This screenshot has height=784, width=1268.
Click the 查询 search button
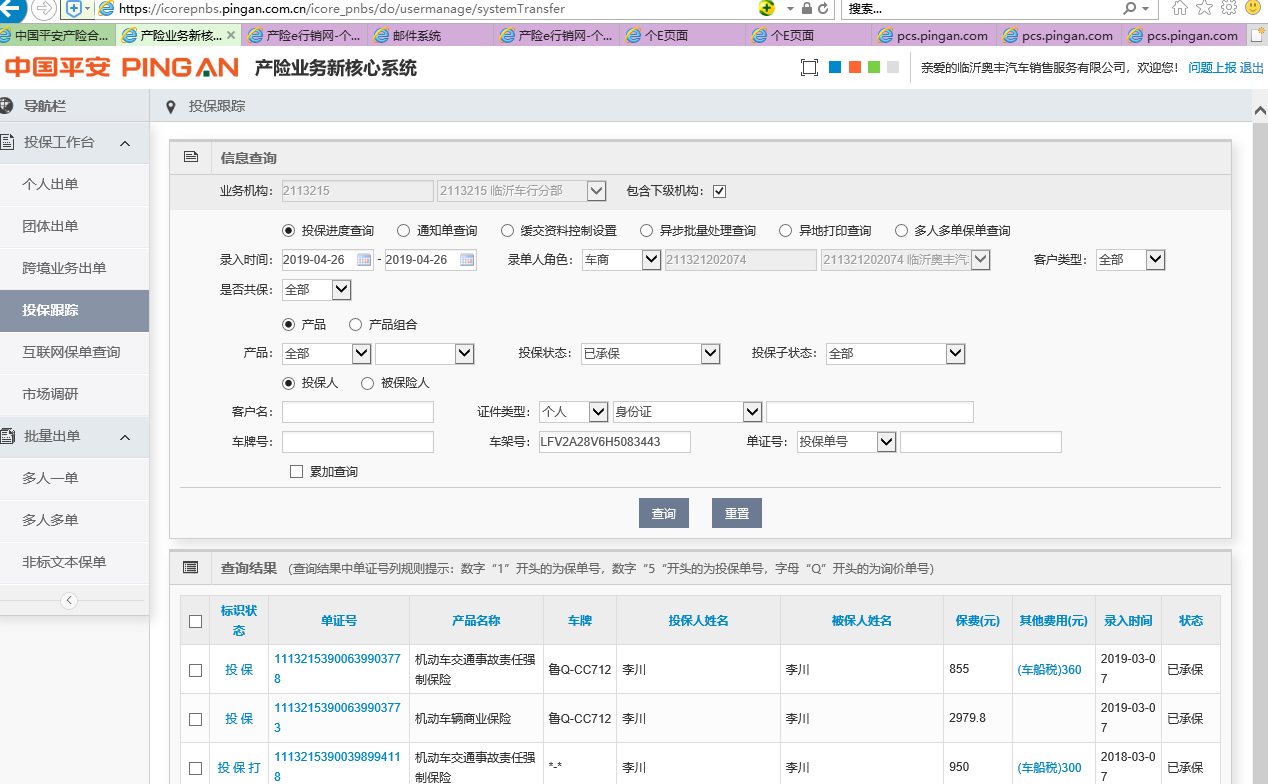click(663, 513)
